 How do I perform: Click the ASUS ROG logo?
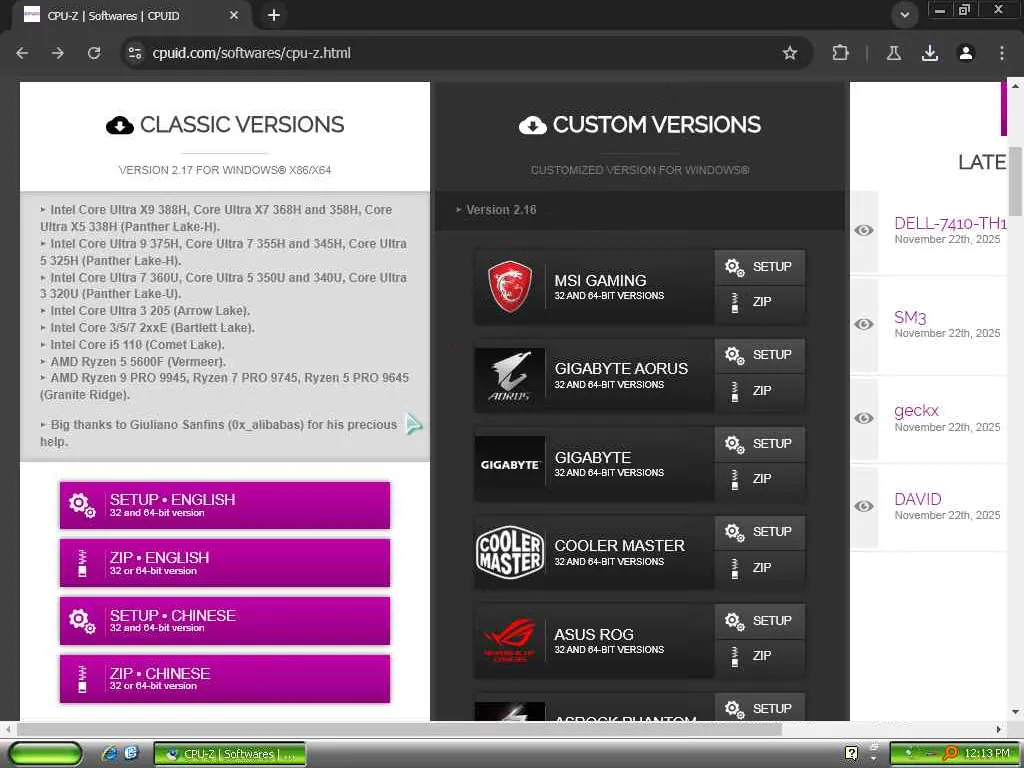coord(509,641)
